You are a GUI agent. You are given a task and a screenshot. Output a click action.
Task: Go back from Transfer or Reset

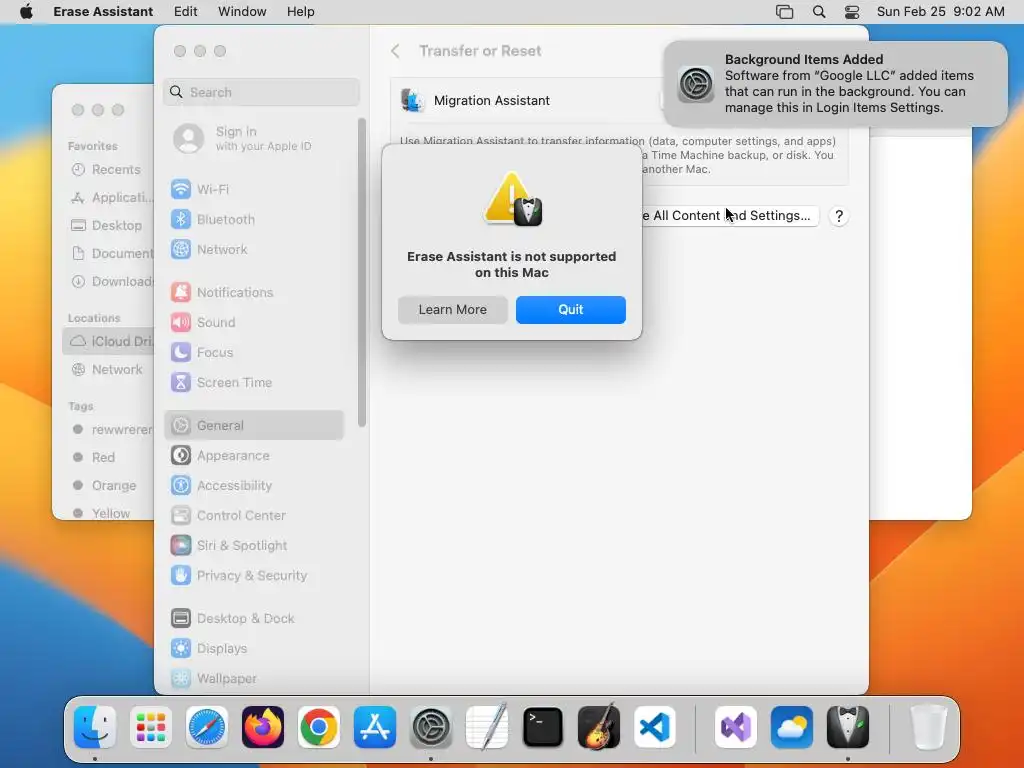coord(395,51)
